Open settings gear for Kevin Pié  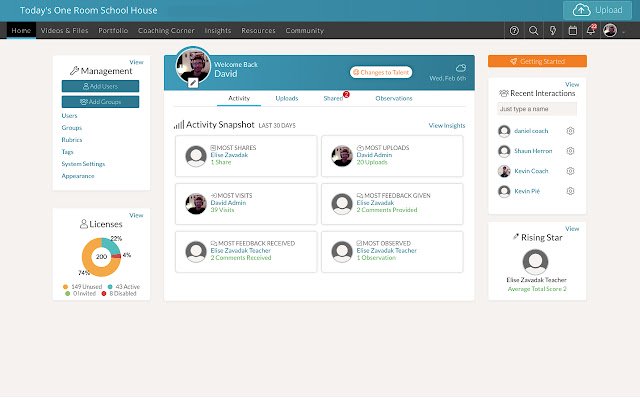tap(570, 191)
